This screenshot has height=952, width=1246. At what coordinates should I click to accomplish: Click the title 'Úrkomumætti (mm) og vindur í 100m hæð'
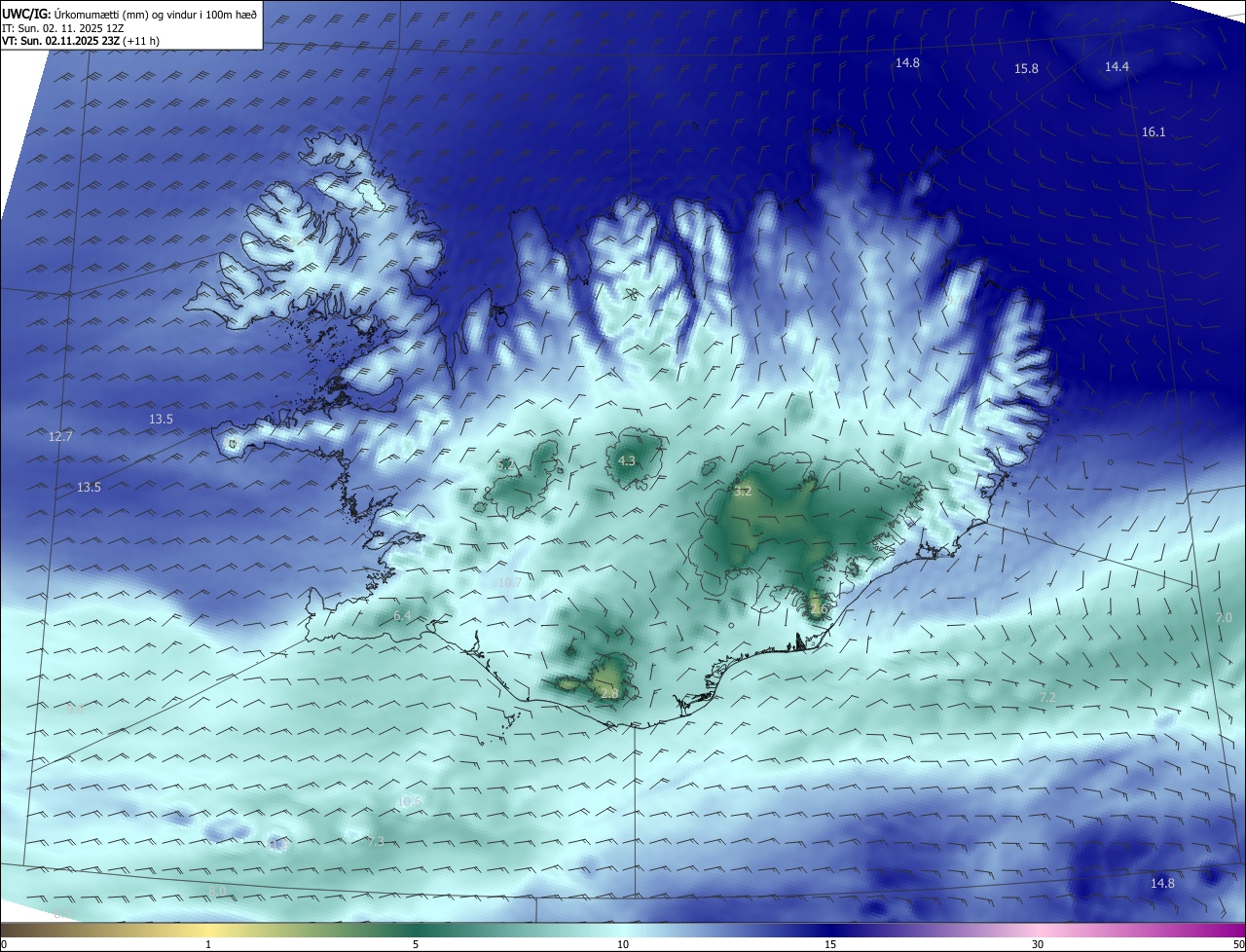click(x=157, y=15)
